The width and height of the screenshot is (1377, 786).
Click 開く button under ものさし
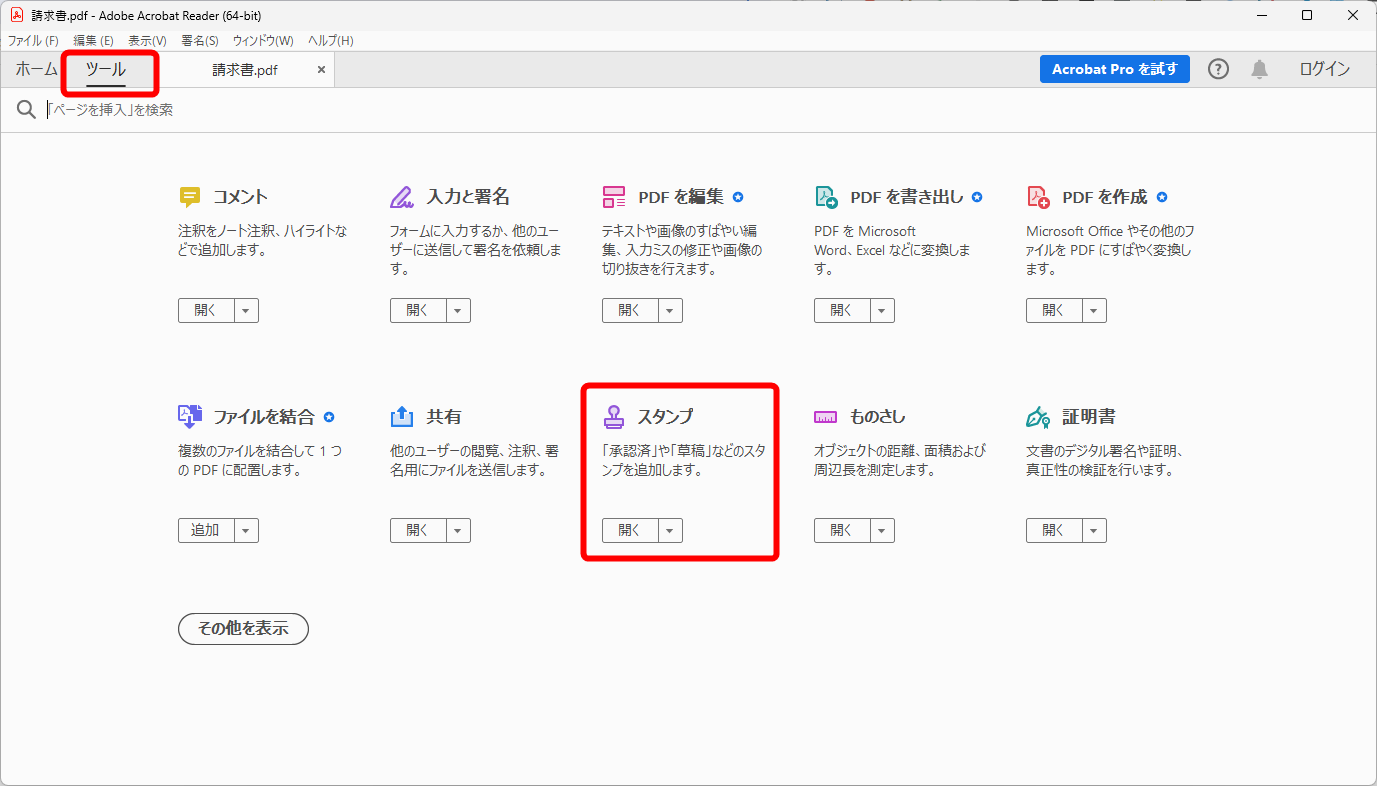[842, 531]
